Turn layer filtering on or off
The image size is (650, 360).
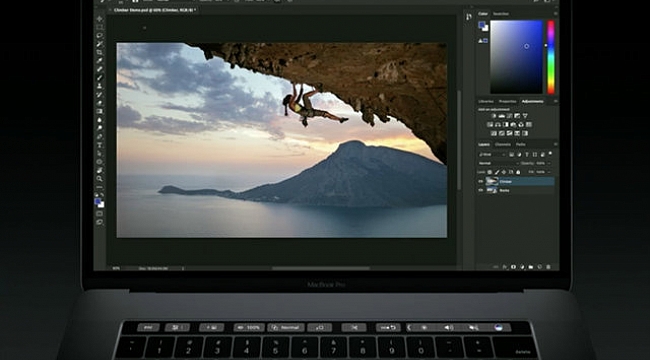tap(550, 153)
